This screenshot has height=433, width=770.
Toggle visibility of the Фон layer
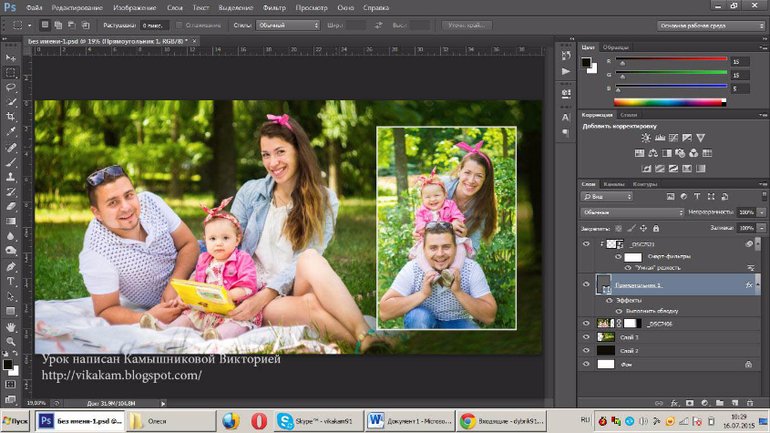click(587, 365)
